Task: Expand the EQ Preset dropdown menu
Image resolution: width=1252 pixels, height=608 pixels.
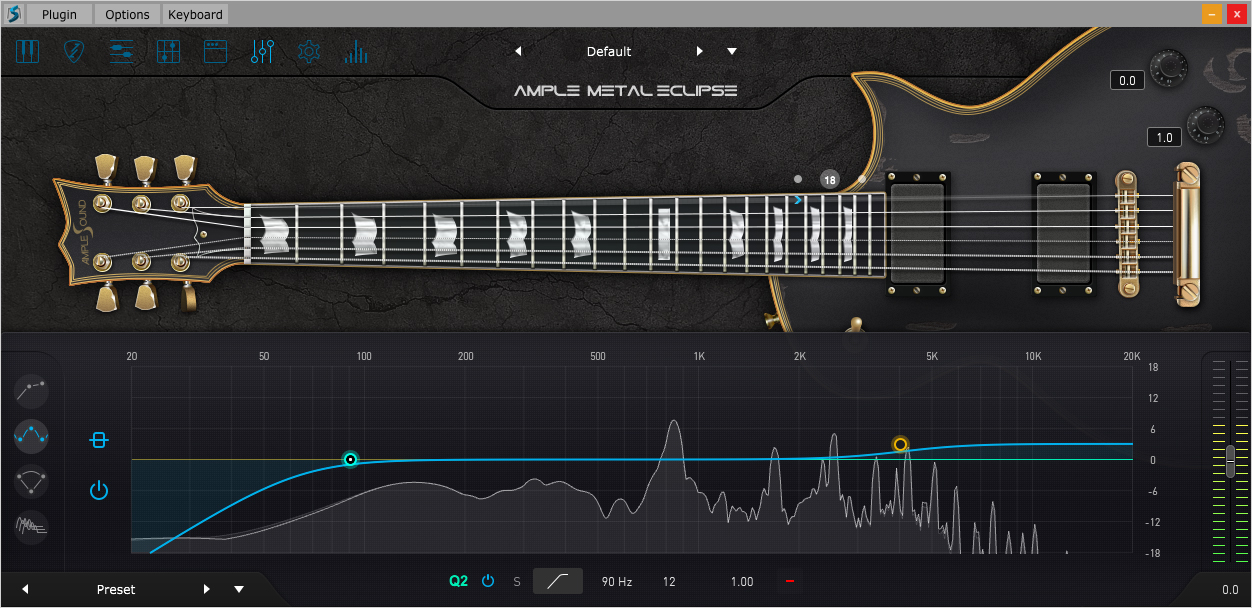Action: [x=239, y=589]
